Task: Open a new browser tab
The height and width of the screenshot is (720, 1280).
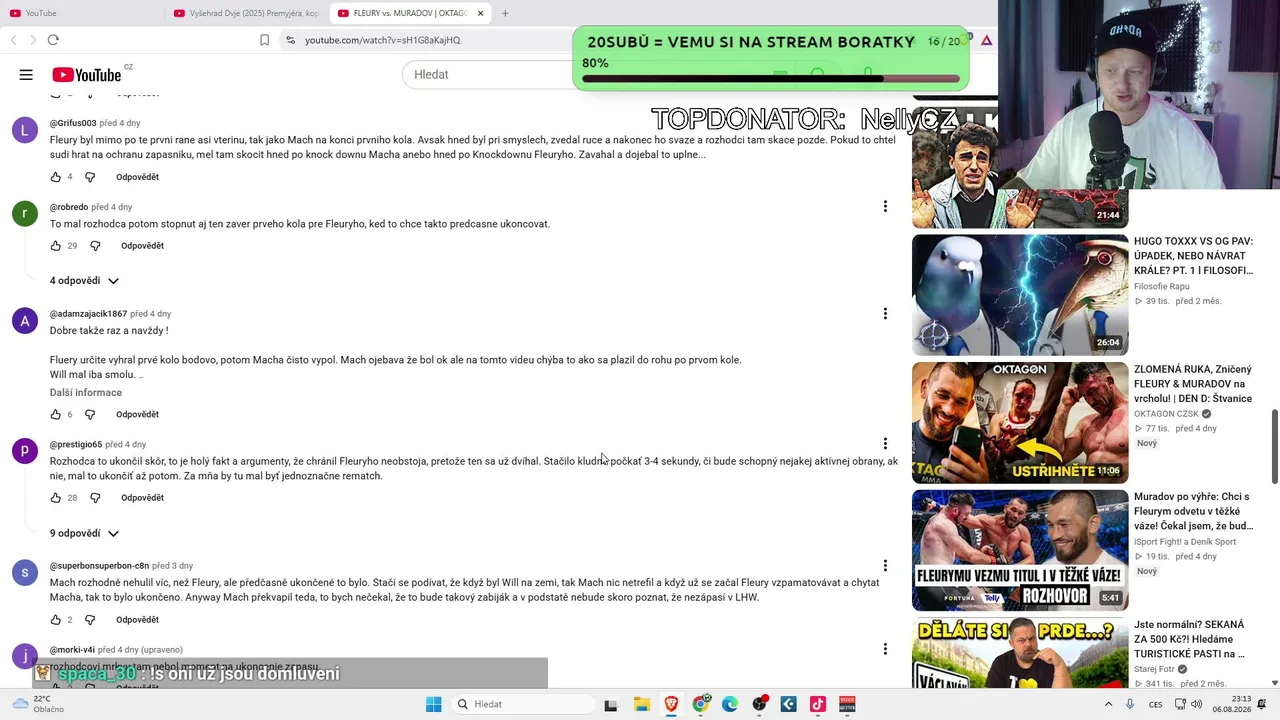Action: (505, 13)
